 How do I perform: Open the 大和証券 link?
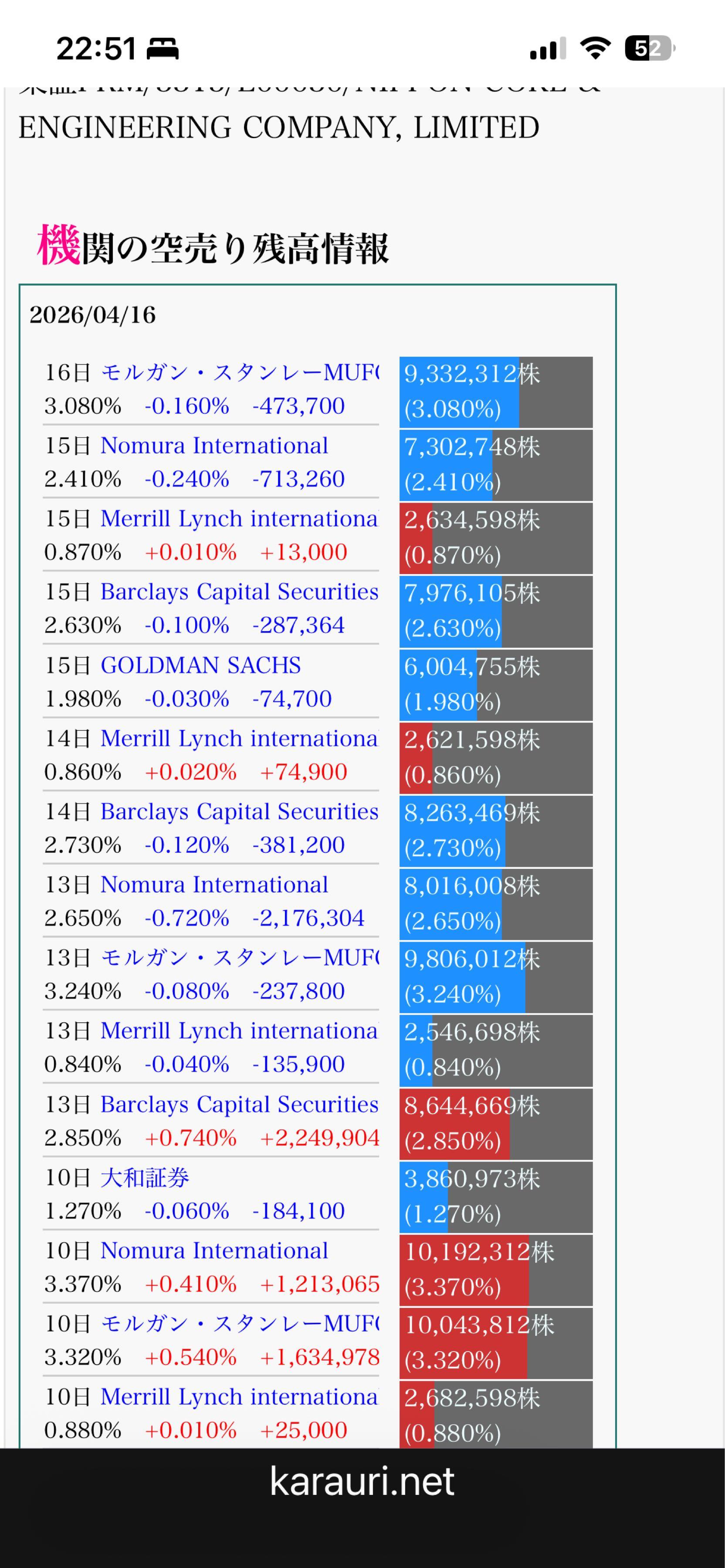(145, 1178)
